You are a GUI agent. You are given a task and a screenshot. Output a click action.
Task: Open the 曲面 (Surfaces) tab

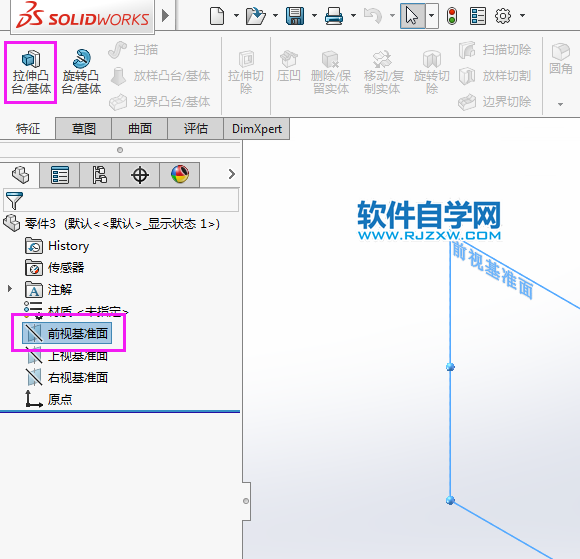[139, 129]
